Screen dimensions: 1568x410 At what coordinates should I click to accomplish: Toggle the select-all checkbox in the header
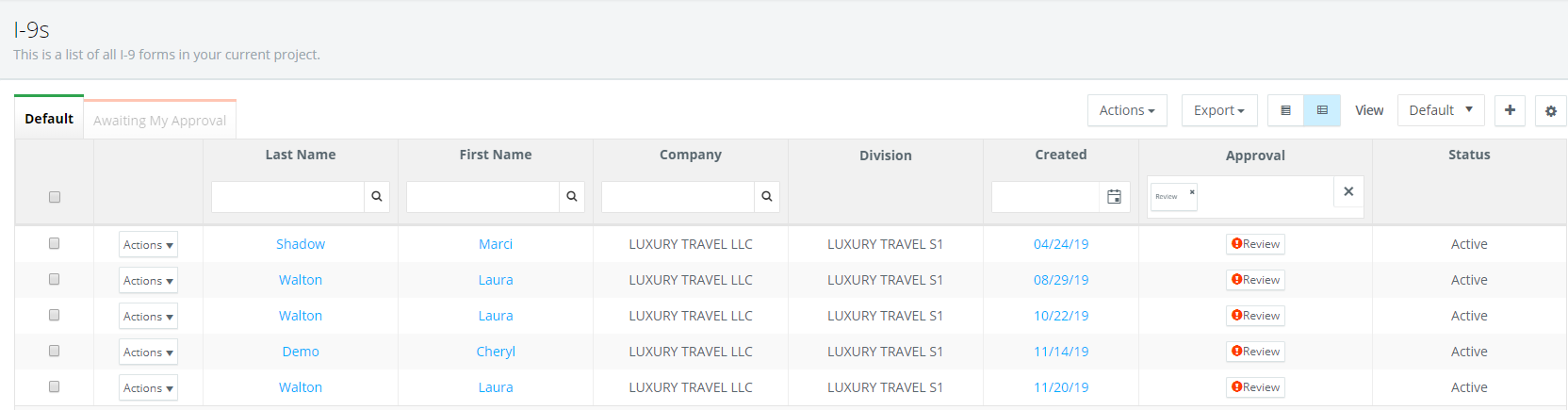[x=55, y=197]
